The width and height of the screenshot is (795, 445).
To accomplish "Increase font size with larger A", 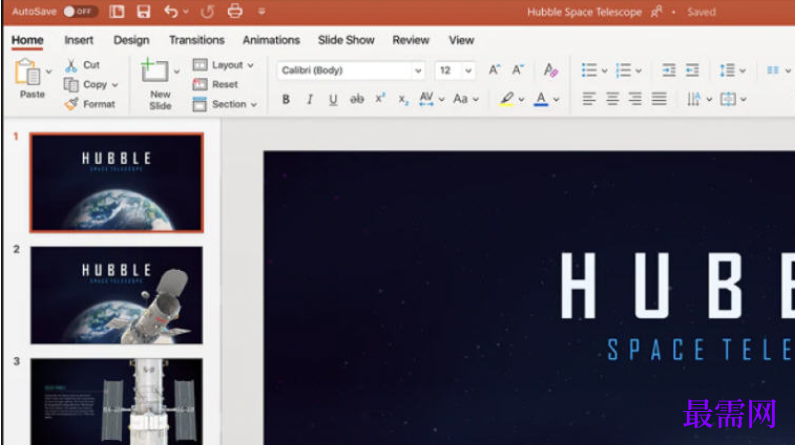I will [x=494, y=70].
